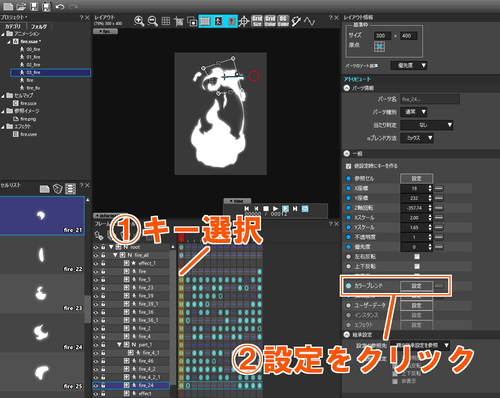
Task: Collapse the fire_all tree node
Action: [x=115, y=255]
